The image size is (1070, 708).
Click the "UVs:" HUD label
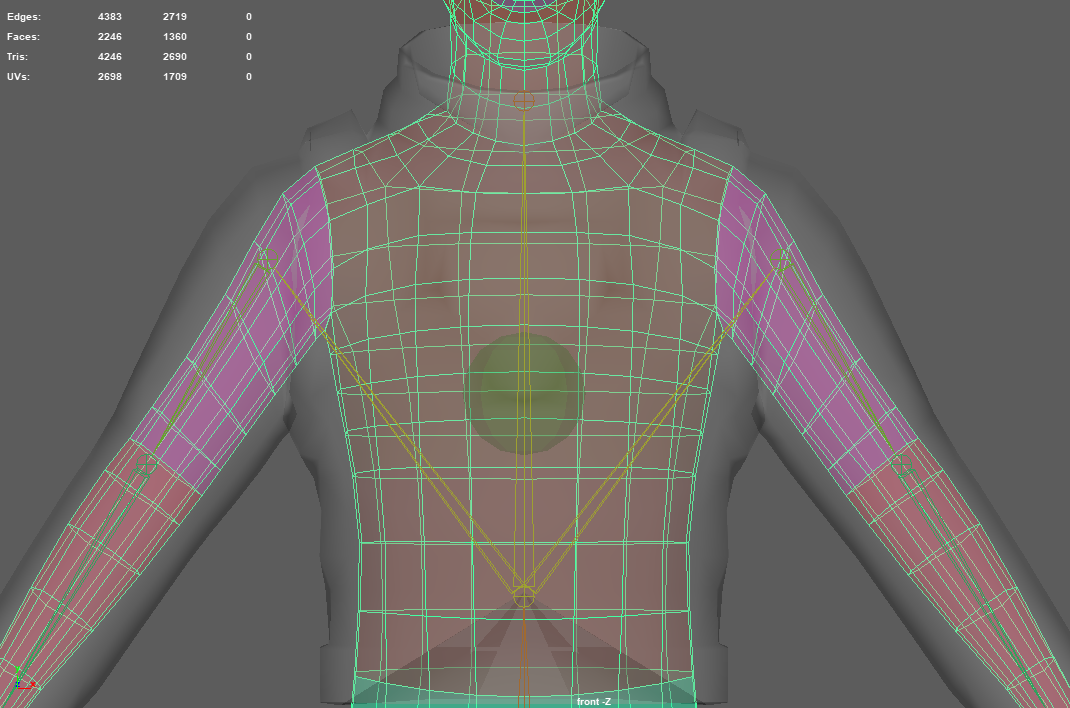tap(18, 76)
